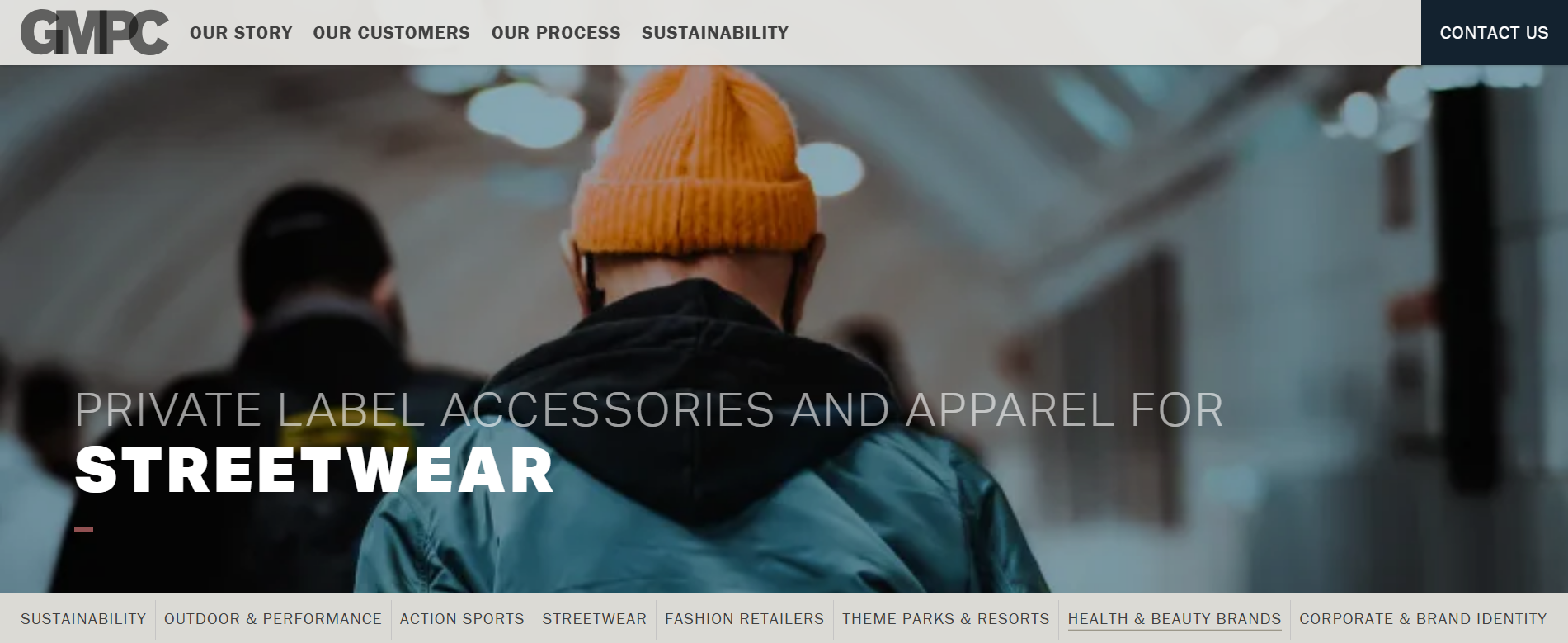Switch to Theme Parks & Resorts
The width and height of the screenshot is (1568, 643).
pyautogui.click(x=945, y=619)
